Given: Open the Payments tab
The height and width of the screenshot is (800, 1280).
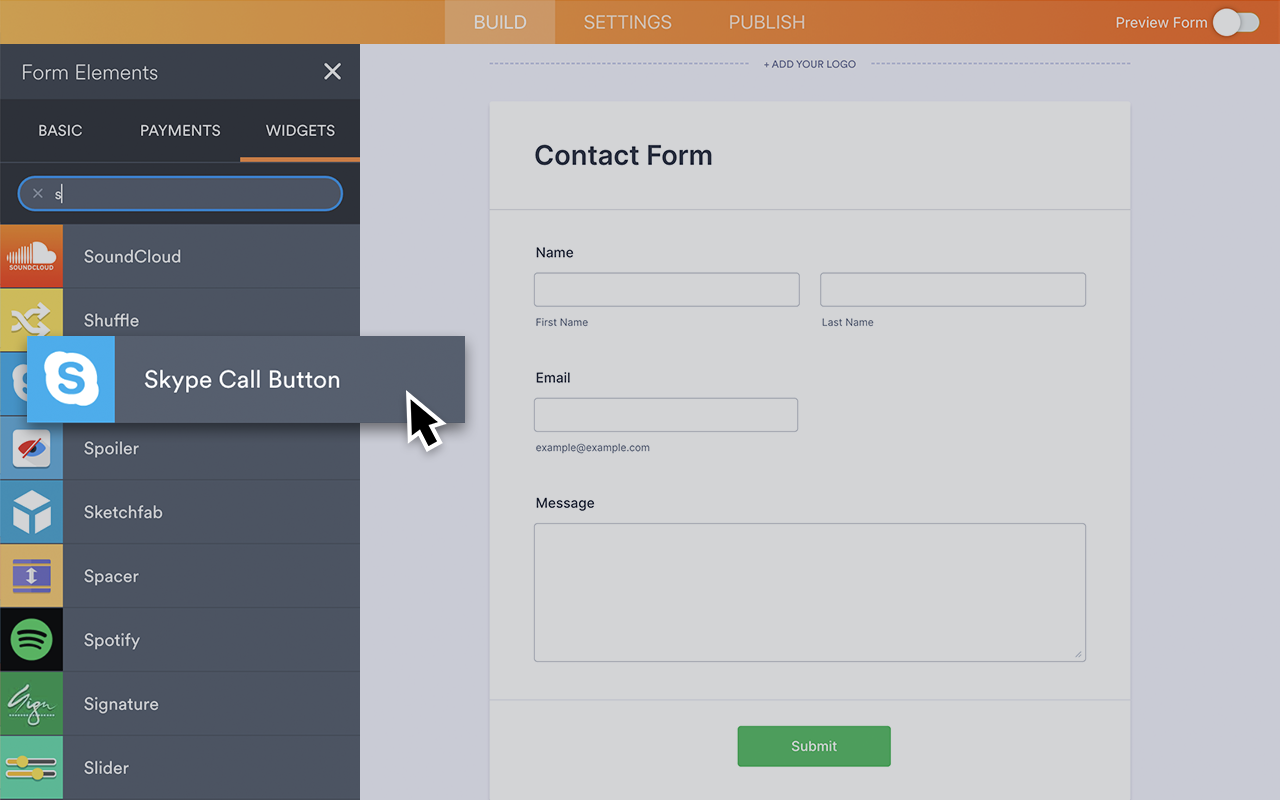Looking at the screenshot, I should pyautogui.click(x=180, y=130).
